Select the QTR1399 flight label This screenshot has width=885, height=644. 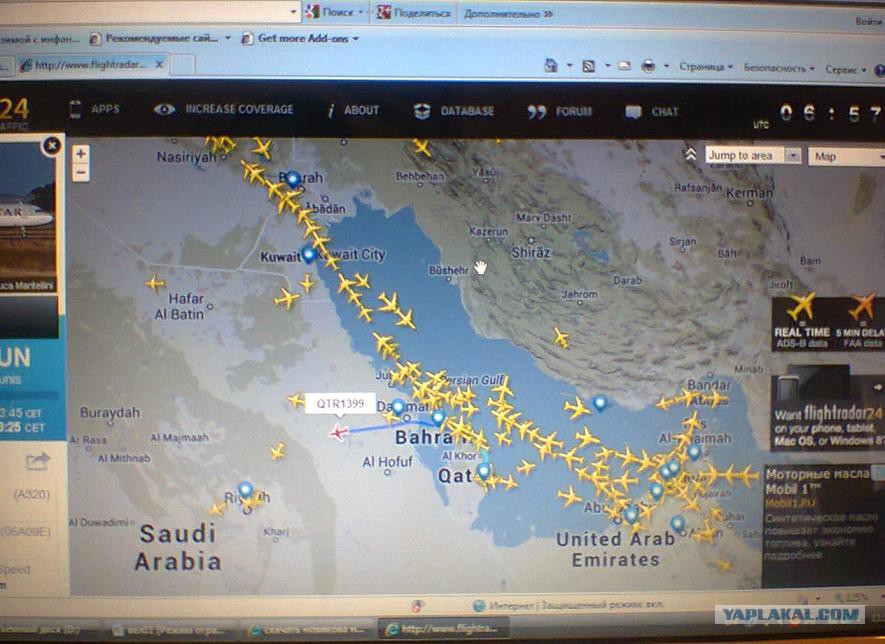340,404
